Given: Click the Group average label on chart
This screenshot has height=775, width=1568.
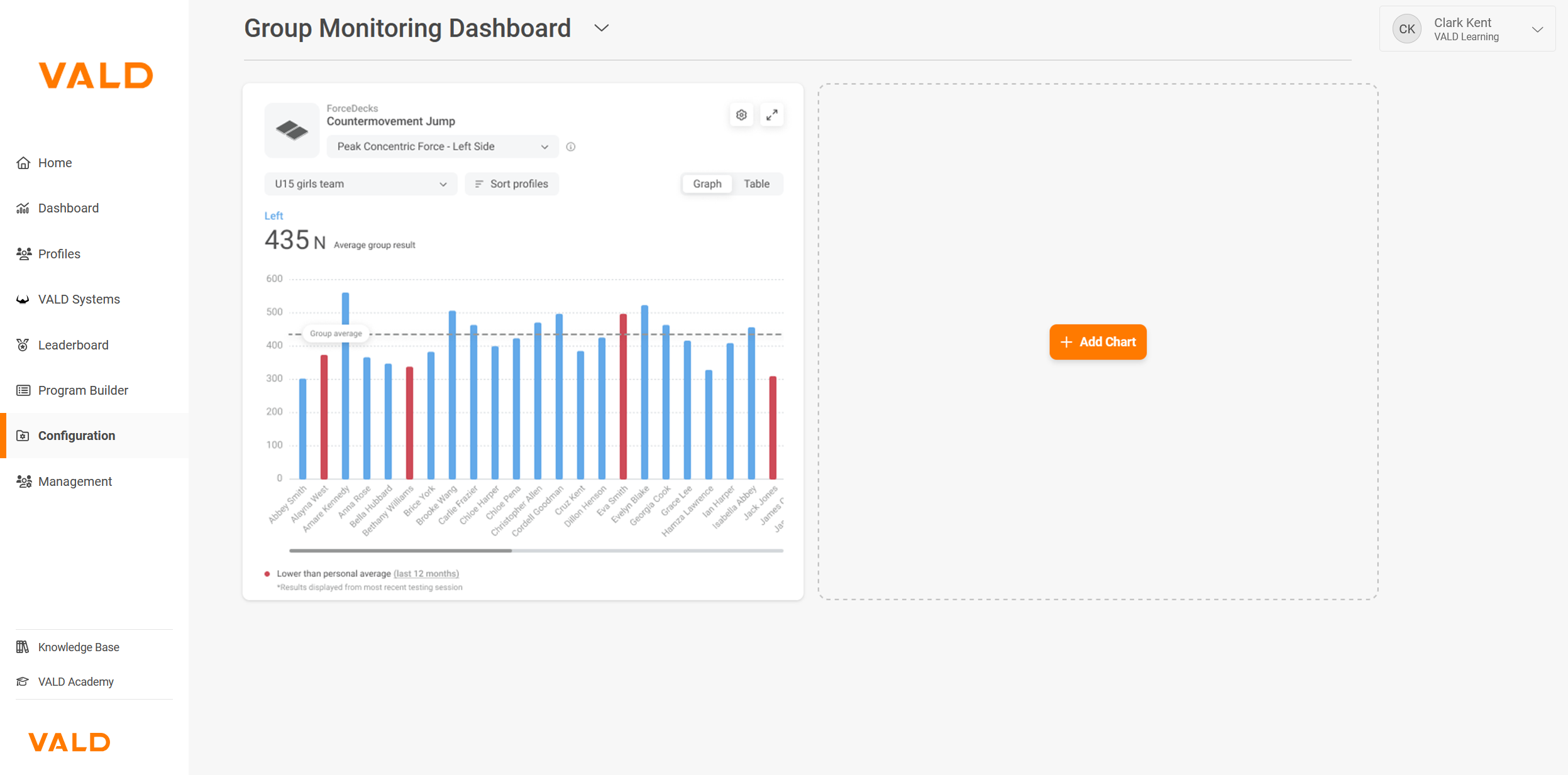Looking at the screenshot, I should [336, 334].
